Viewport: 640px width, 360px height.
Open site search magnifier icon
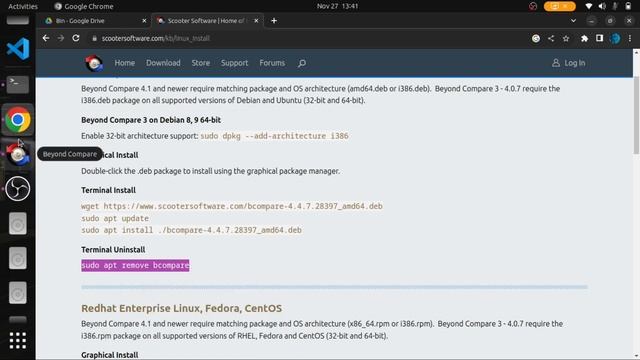coord(302,63)
